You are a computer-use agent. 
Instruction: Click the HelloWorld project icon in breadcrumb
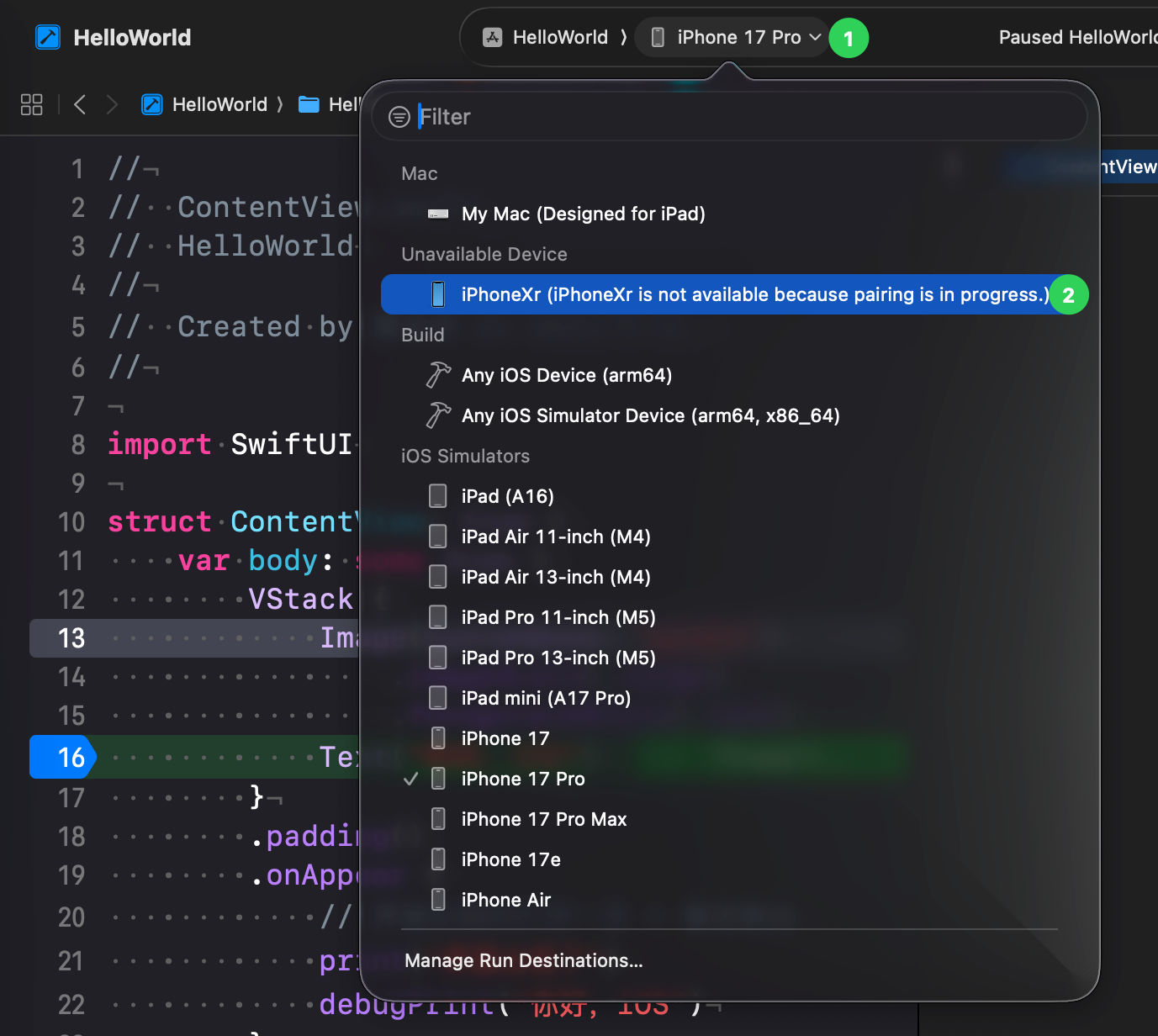pos(152,104)
